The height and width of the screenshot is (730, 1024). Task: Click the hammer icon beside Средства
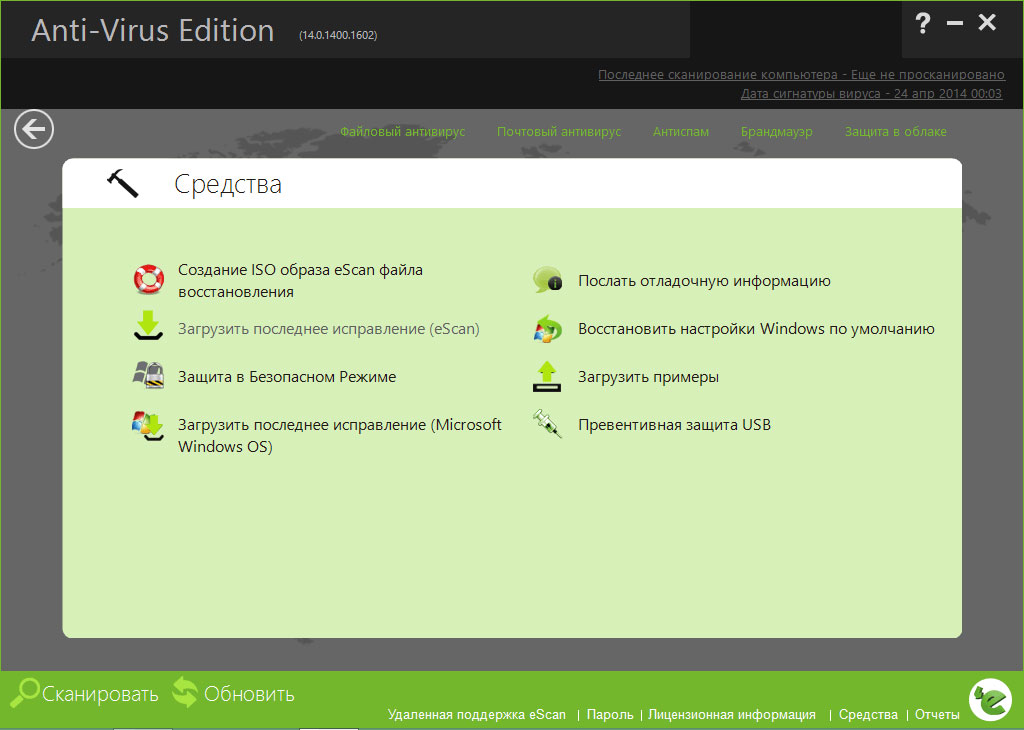[x=123, y=183]
